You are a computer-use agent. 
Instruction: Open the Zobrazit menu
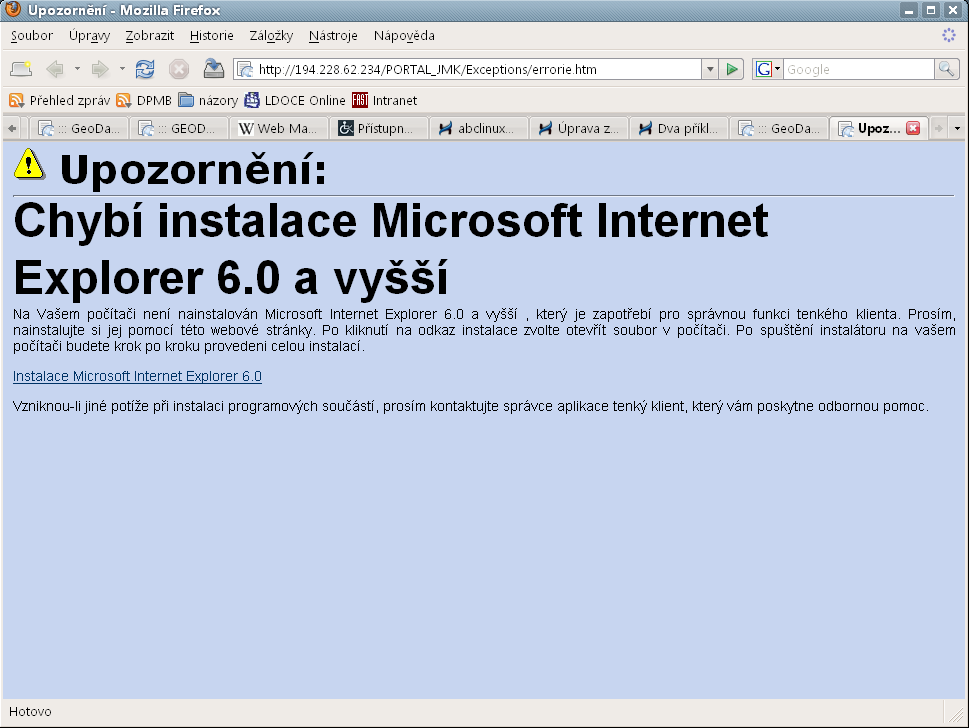pos(150,36)
